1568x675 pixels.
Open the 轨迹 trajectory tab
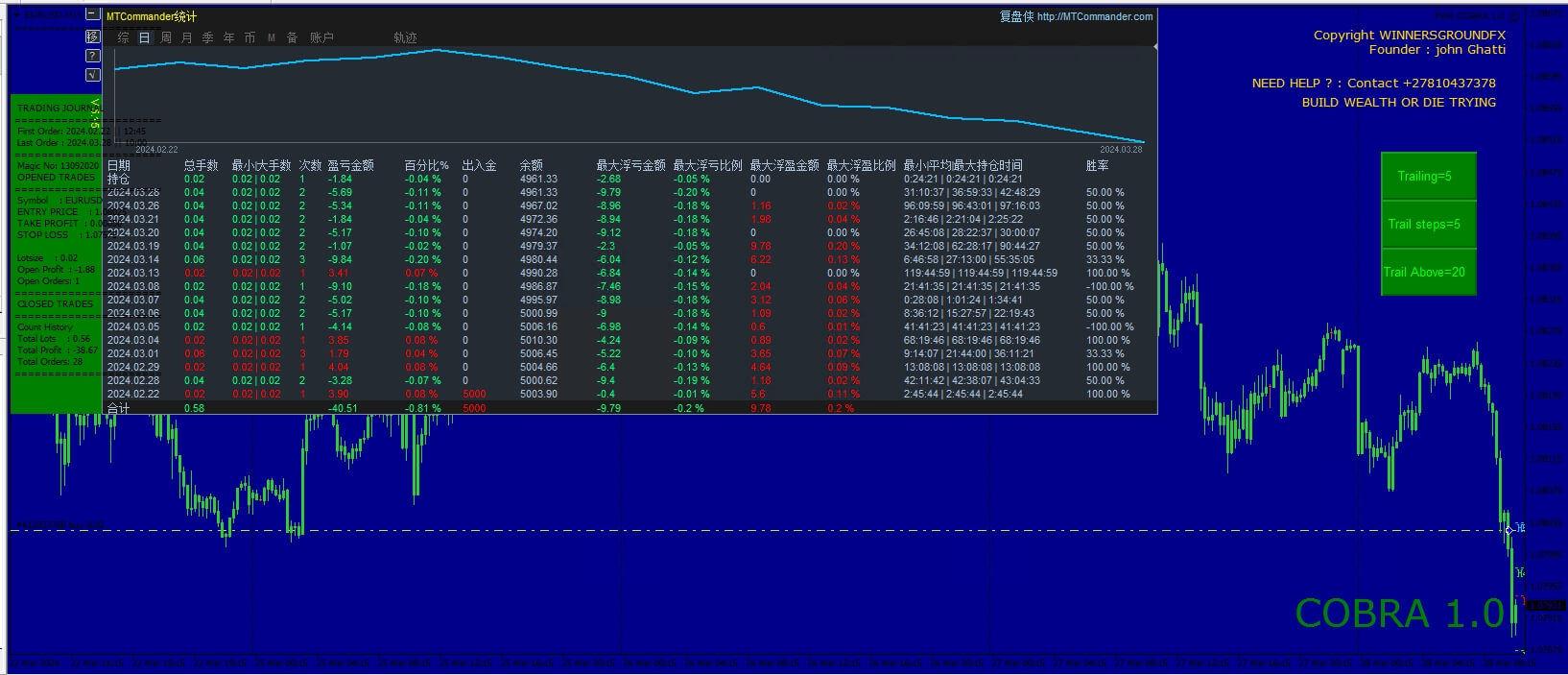[405, 37]
